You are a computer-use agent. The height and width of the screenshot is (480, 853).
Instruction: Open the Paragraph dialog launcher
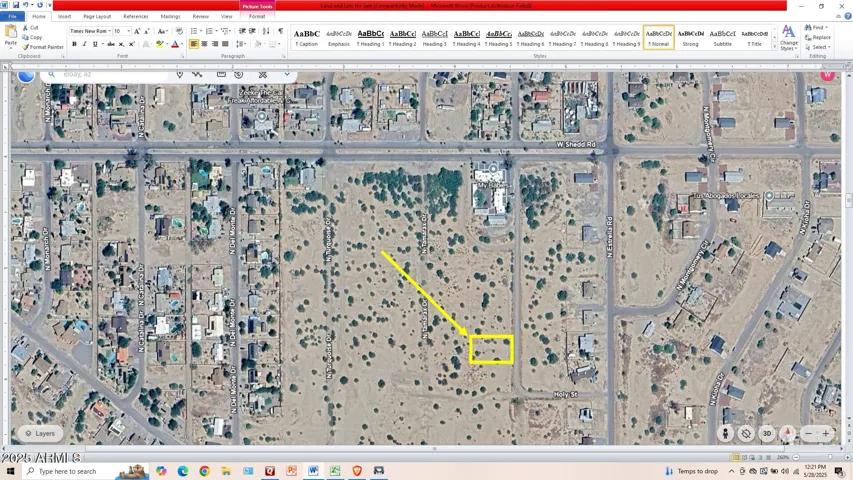coord(283,56)
